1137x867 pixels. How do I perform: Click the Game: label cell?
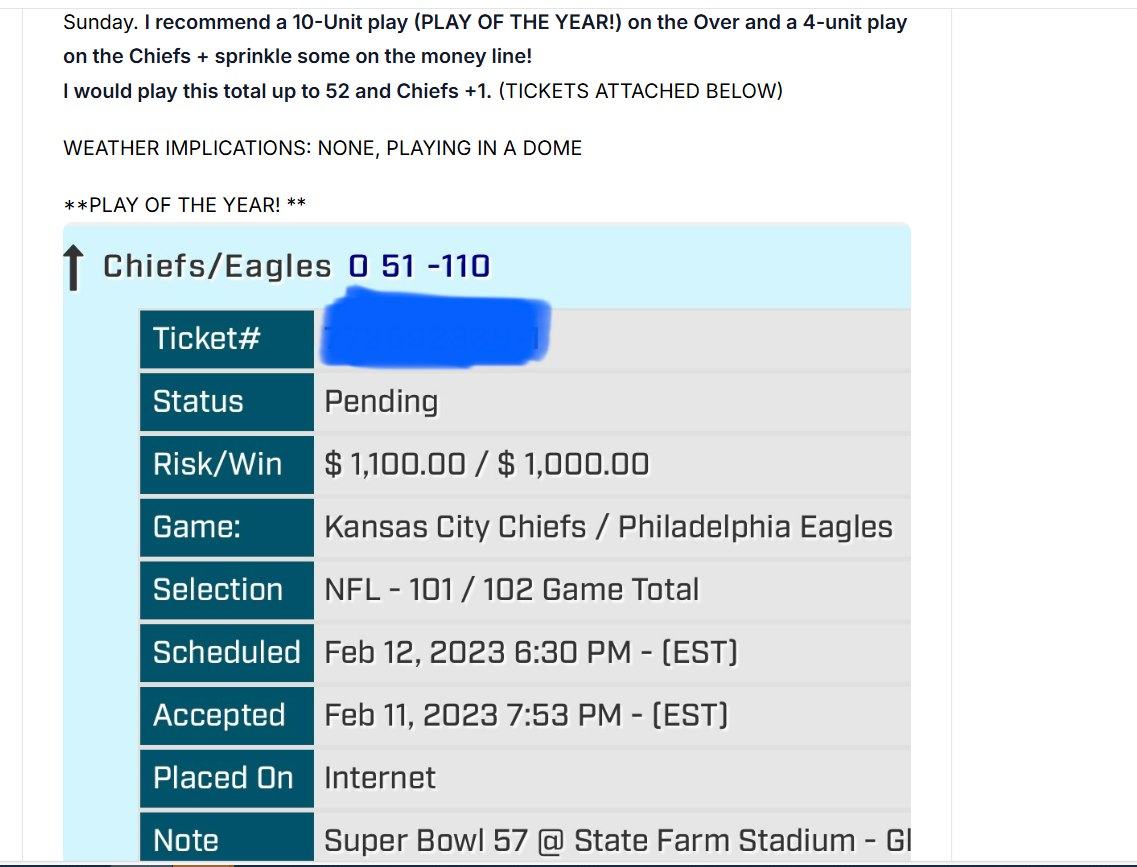point(227,527)
